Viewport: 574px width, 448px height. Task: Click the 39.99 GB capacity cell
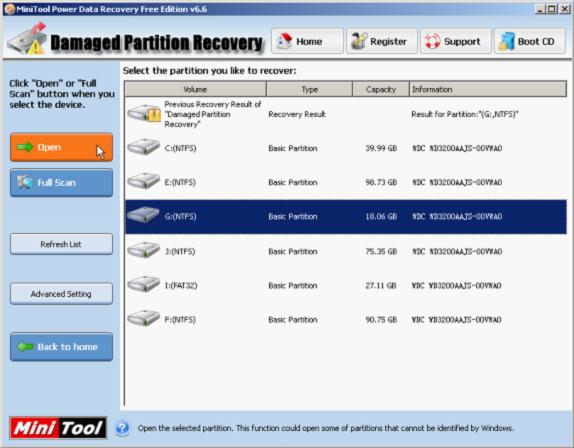(x=381, y=148)
